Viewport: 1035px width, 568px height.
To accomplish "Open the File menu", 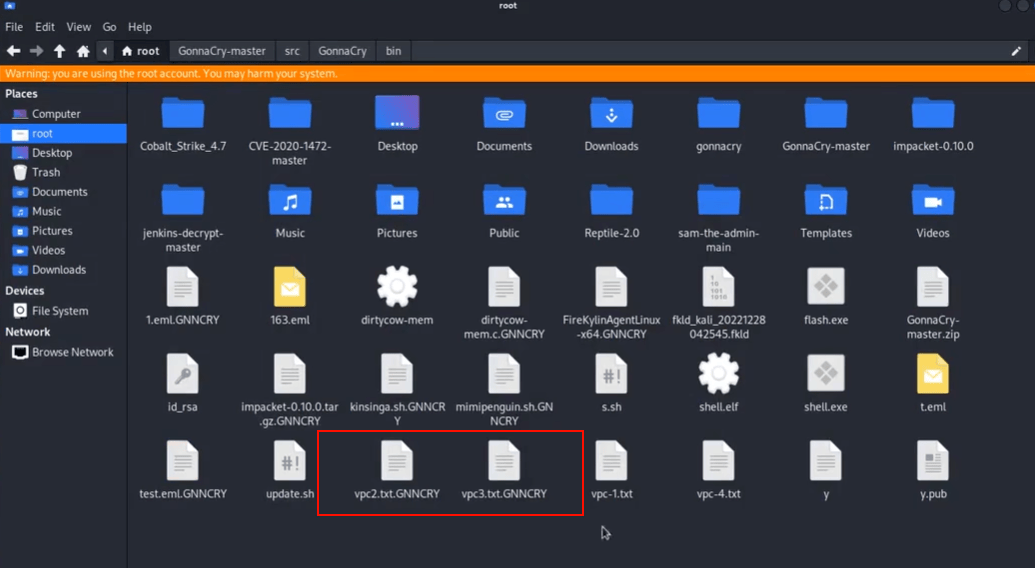I will (14, 27).
